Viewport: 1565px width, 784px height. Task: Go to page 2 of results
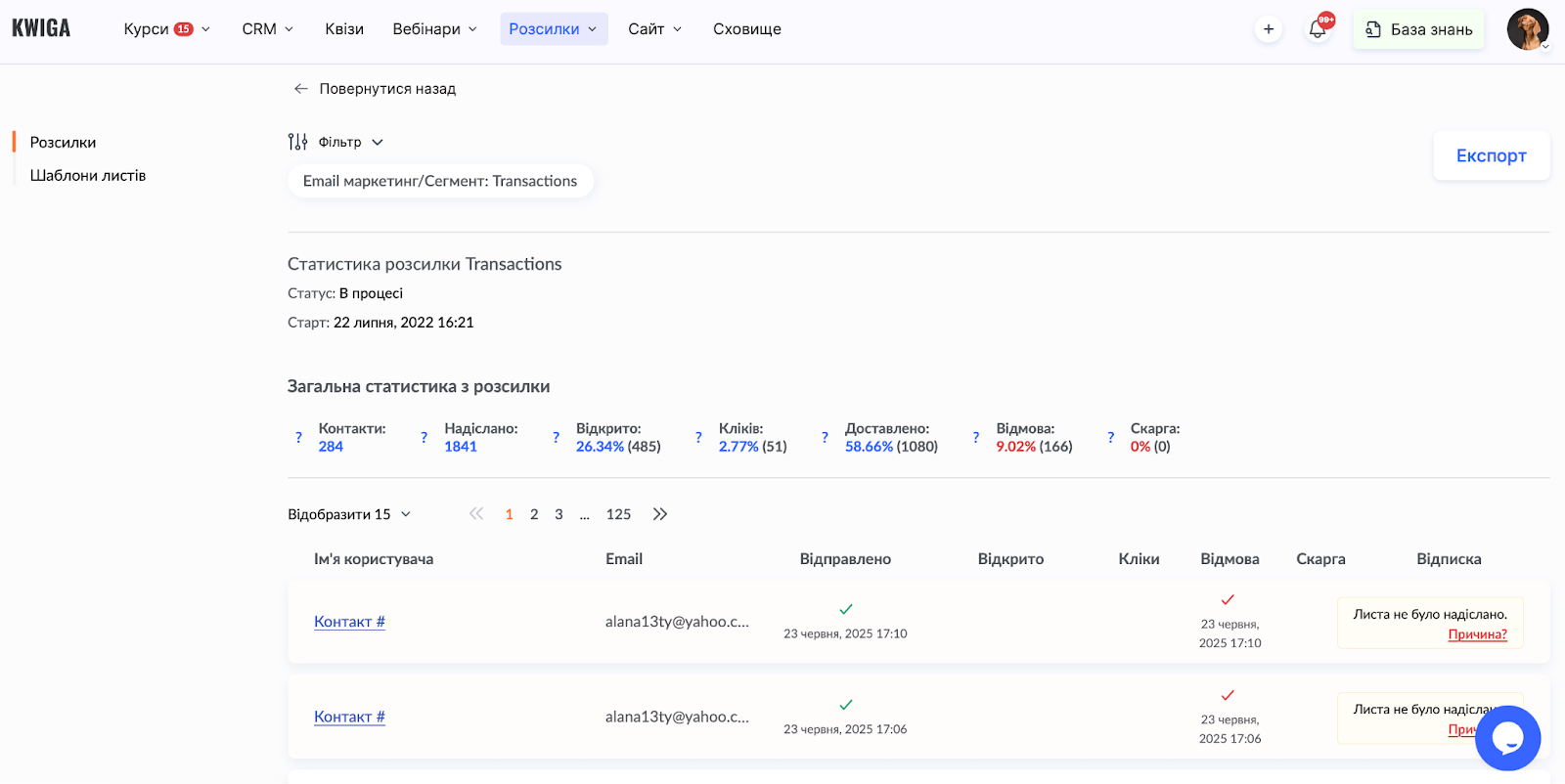point(534,514)
